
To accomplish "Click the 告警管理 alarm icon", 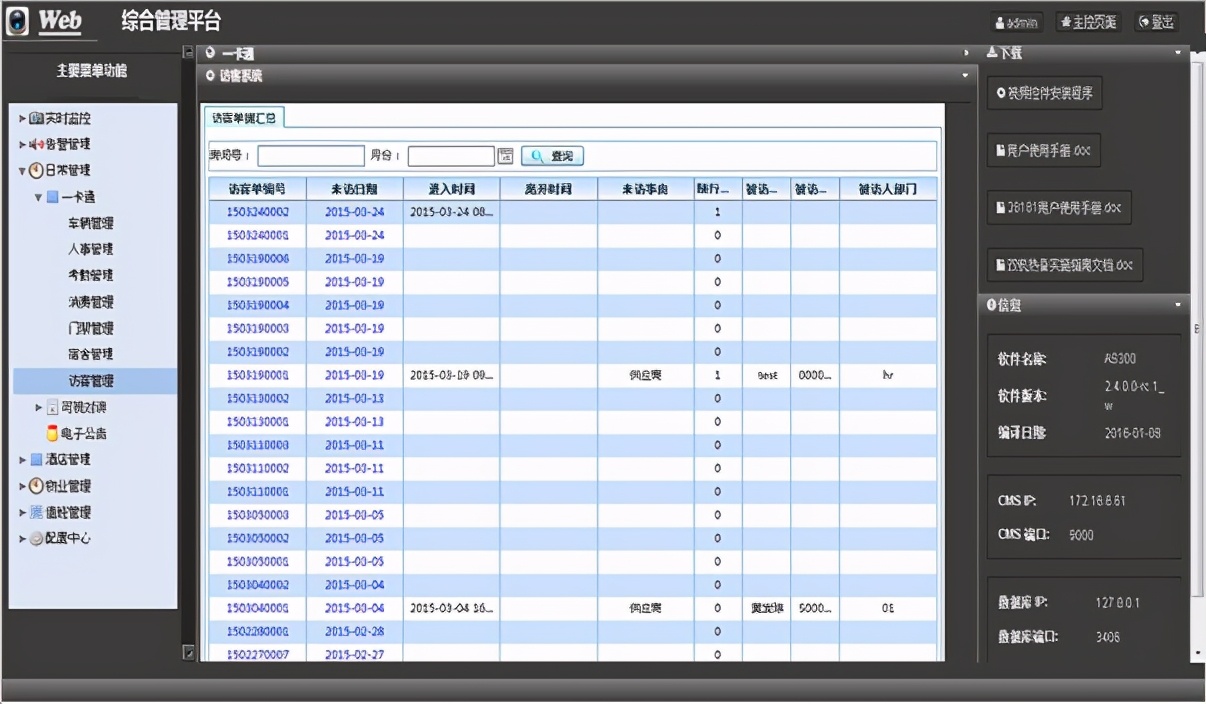I will coord(36,145).
